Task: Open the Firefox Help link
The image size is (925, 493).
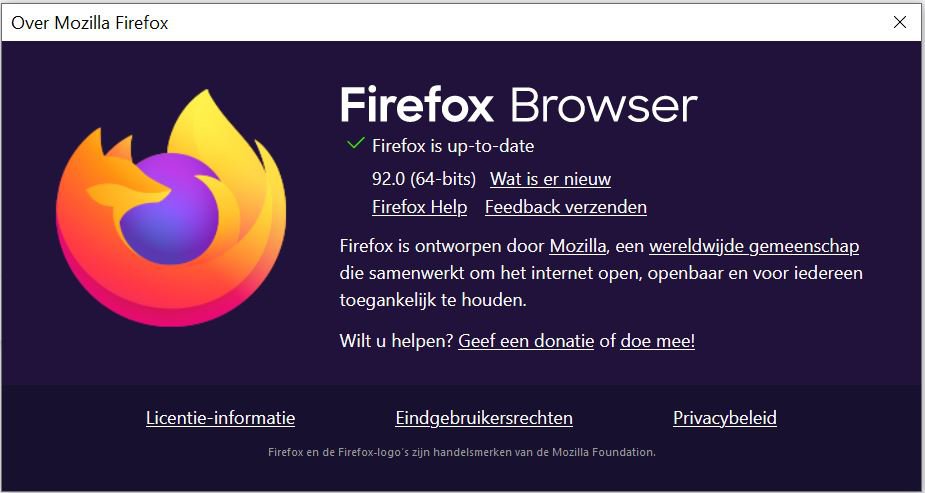Action: [x=419, y=207]
